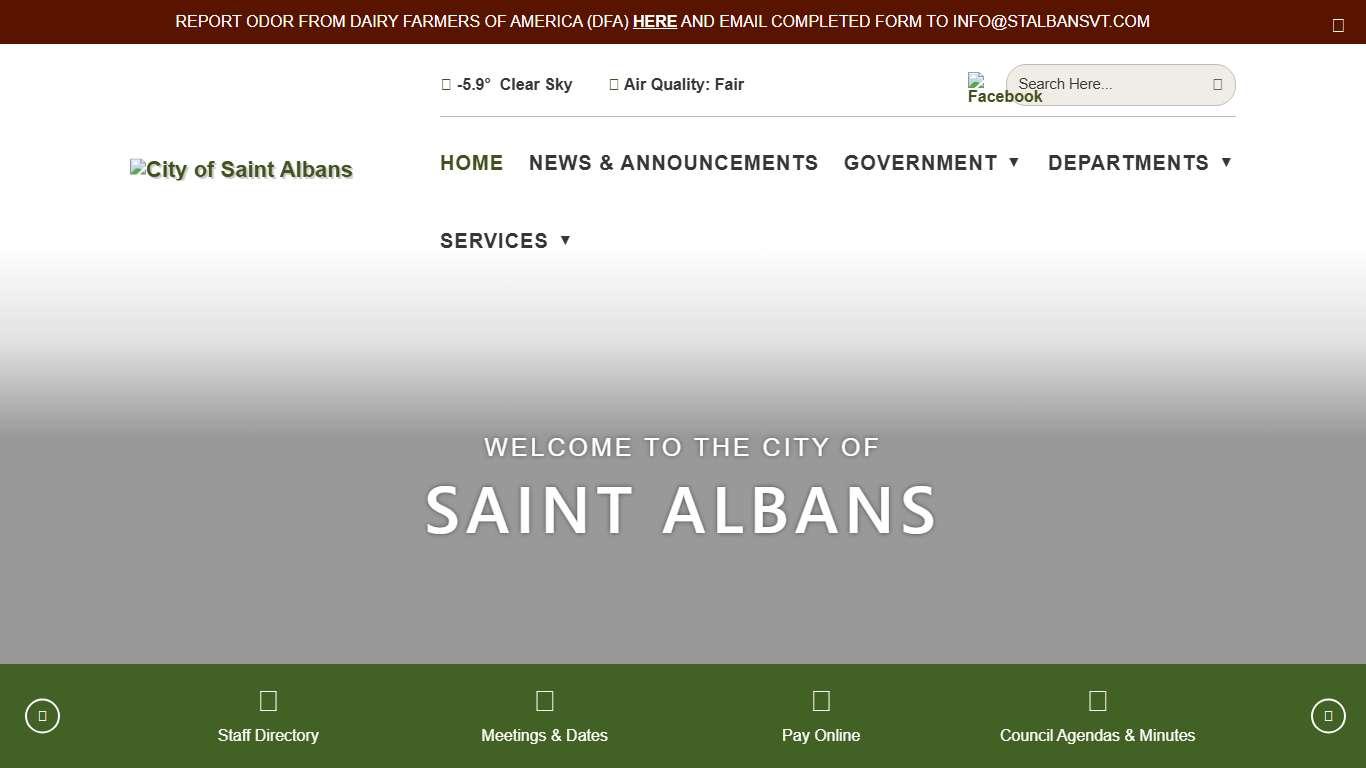This screenshot has width=1366, height=768.
Task: Select the Staff Directory icon
Action: [x=268, y=700]
